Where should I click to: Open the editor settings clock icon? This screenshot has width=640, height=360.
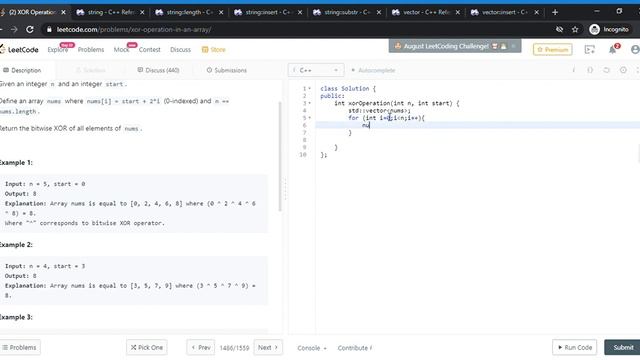[x=623, y=70]
